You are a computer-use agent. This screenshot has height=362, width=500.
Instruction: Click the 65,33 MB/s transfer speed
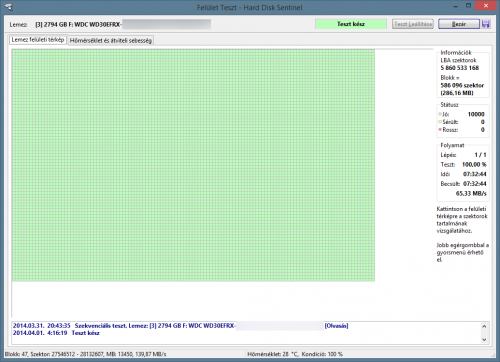[471, 194]
